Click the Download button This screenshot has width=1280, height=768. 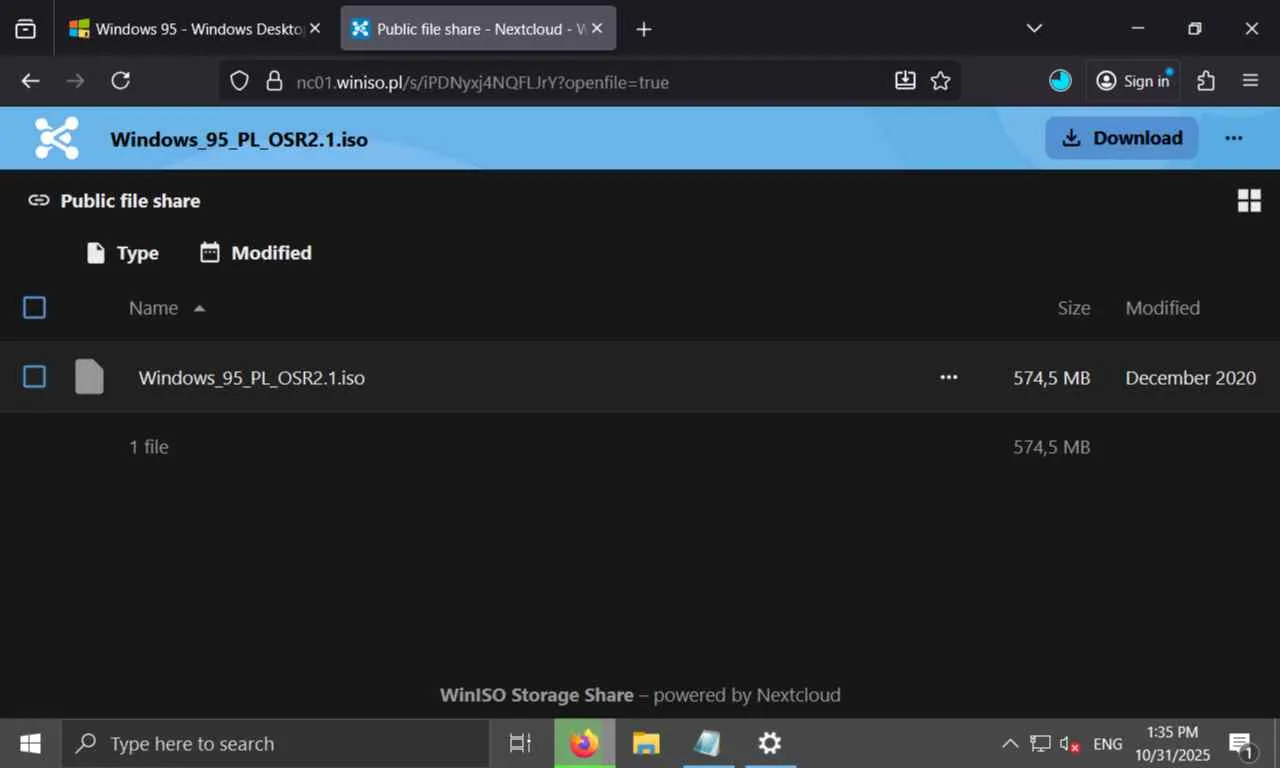click(x=1122, y=138)
